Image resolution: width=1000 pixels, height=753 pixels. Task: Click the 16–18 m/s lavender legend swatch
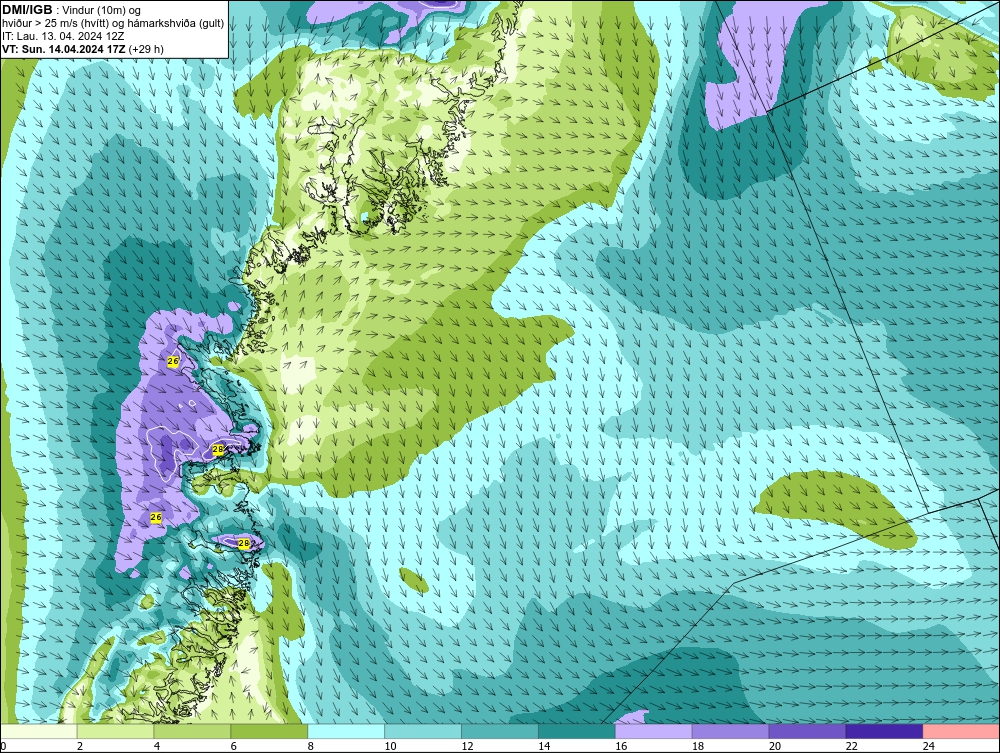tap(654, 731)
